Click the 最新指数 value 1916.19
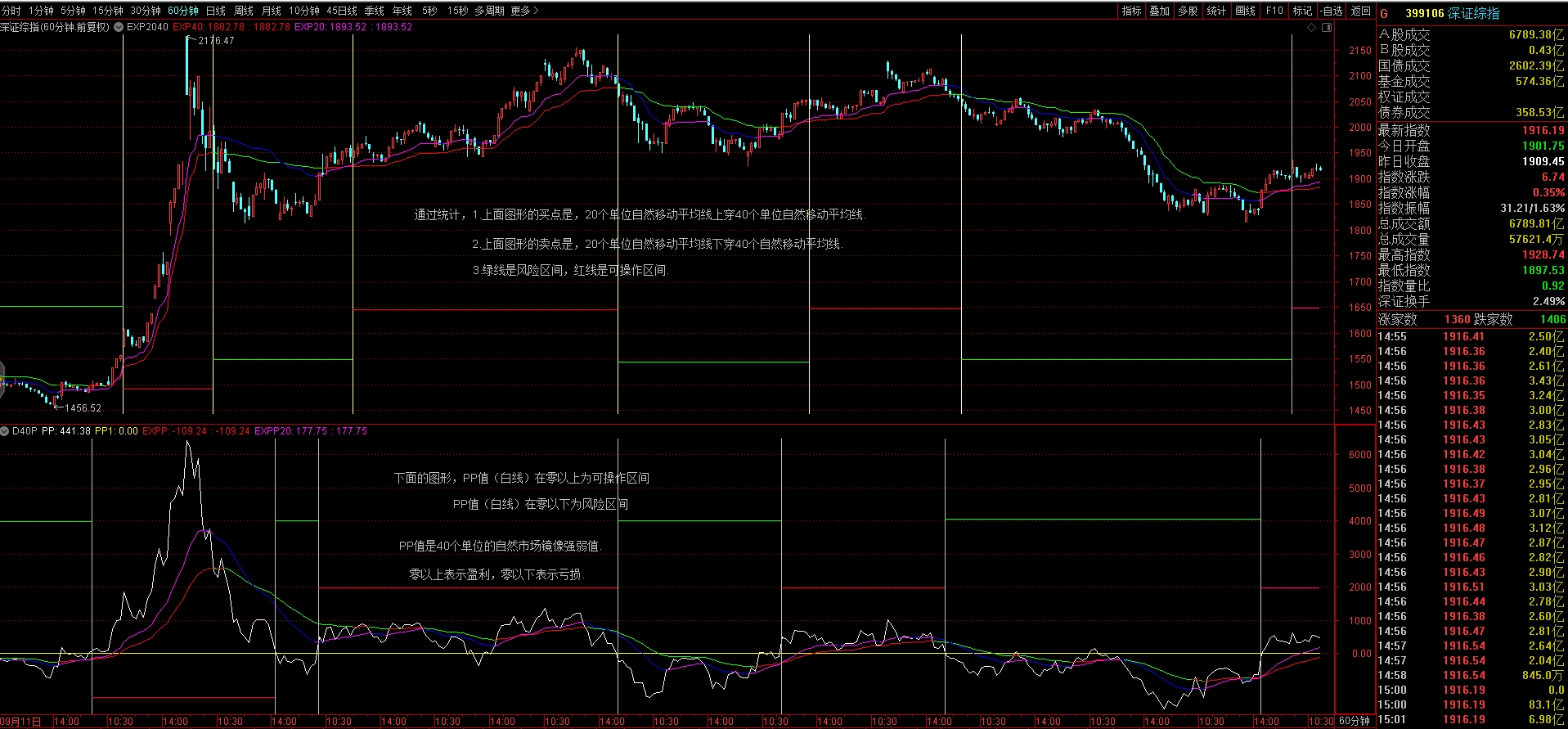Screen dimensions: 1568x729 (1543, 130)
